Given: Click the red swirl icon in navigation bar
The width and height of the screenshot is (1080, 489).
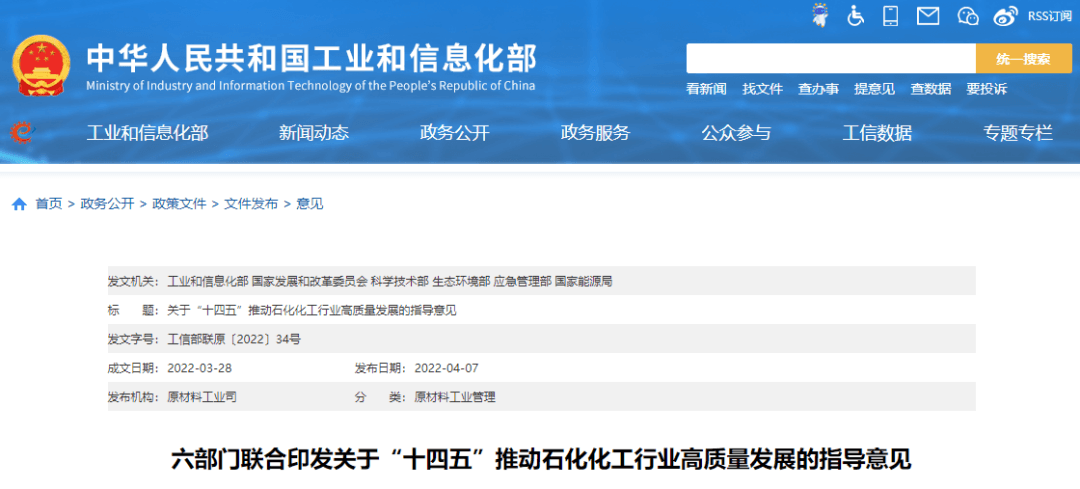Looking at the screenshot, I should tap(22, 132).
